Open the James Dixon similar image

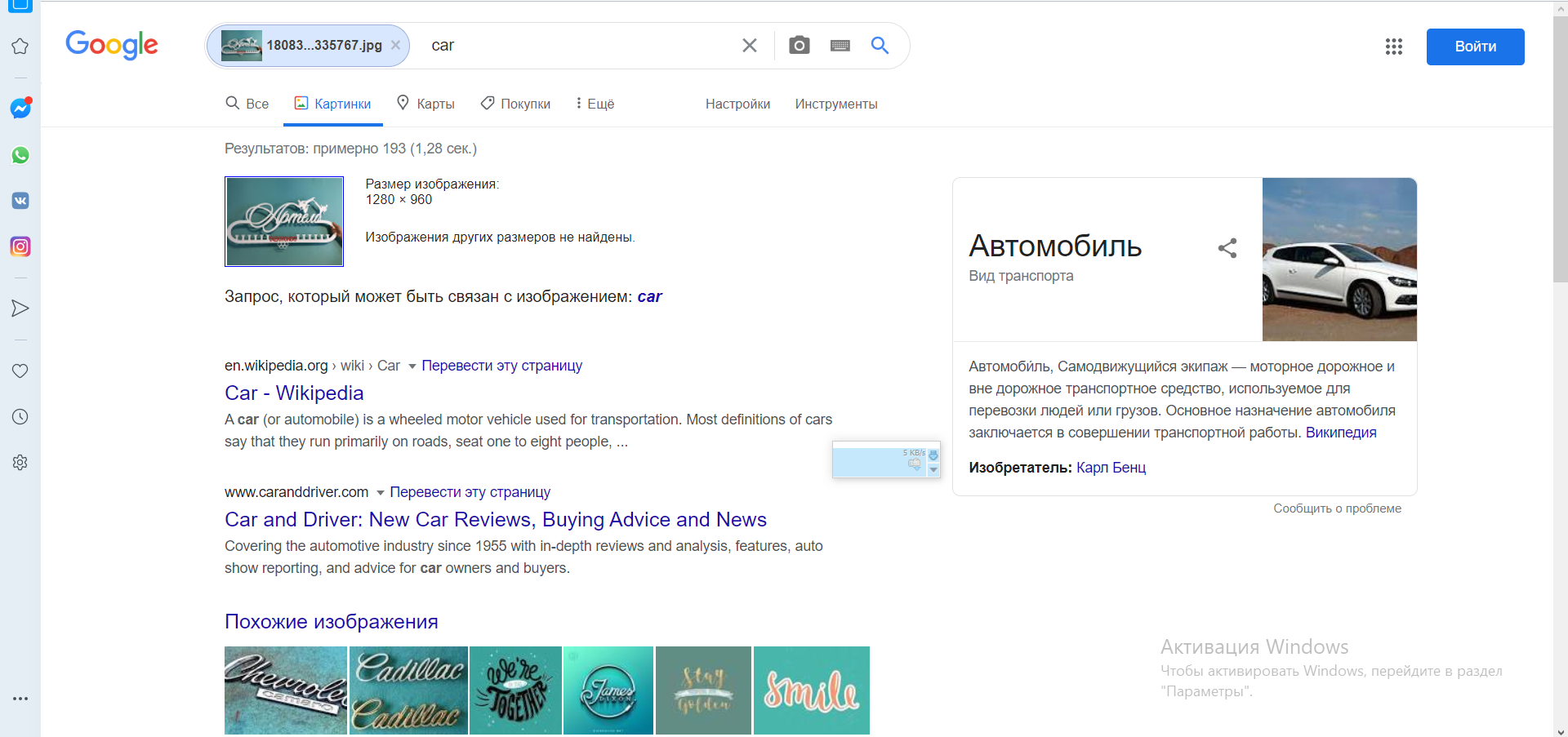(608, 690)
